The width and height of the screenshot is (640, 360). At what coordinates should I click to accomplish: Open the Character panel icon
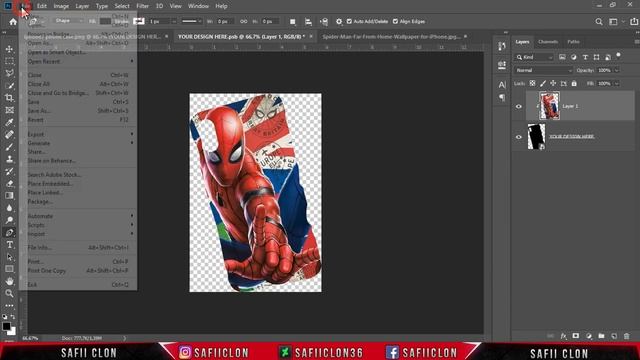(502, 85)
